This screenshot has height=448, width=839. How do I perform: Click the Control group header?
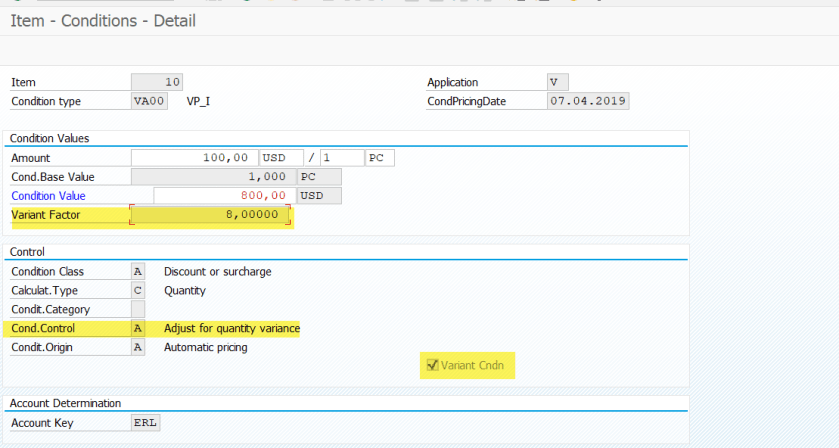click(x=27, y=252)
